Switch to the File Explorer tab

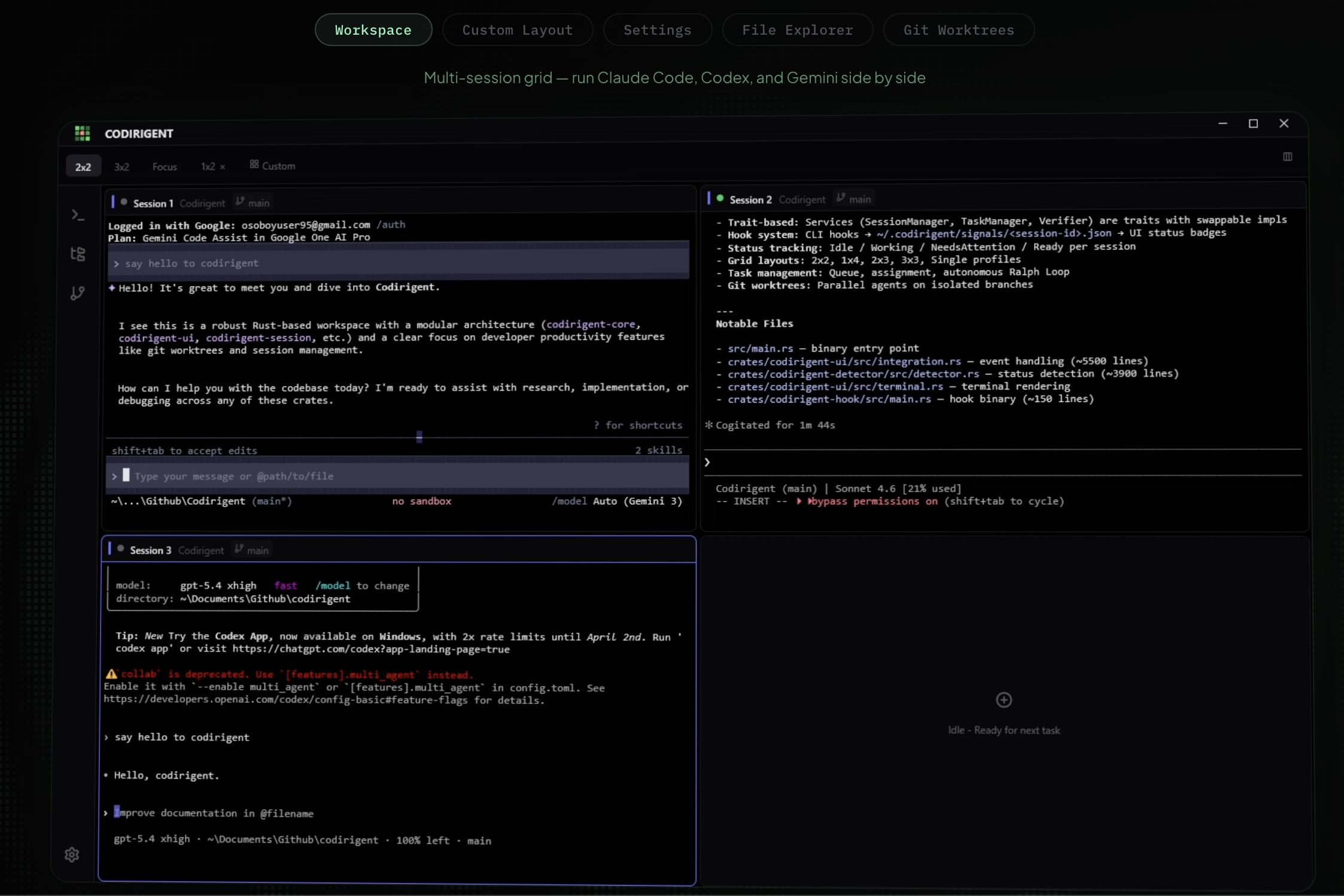798,29
